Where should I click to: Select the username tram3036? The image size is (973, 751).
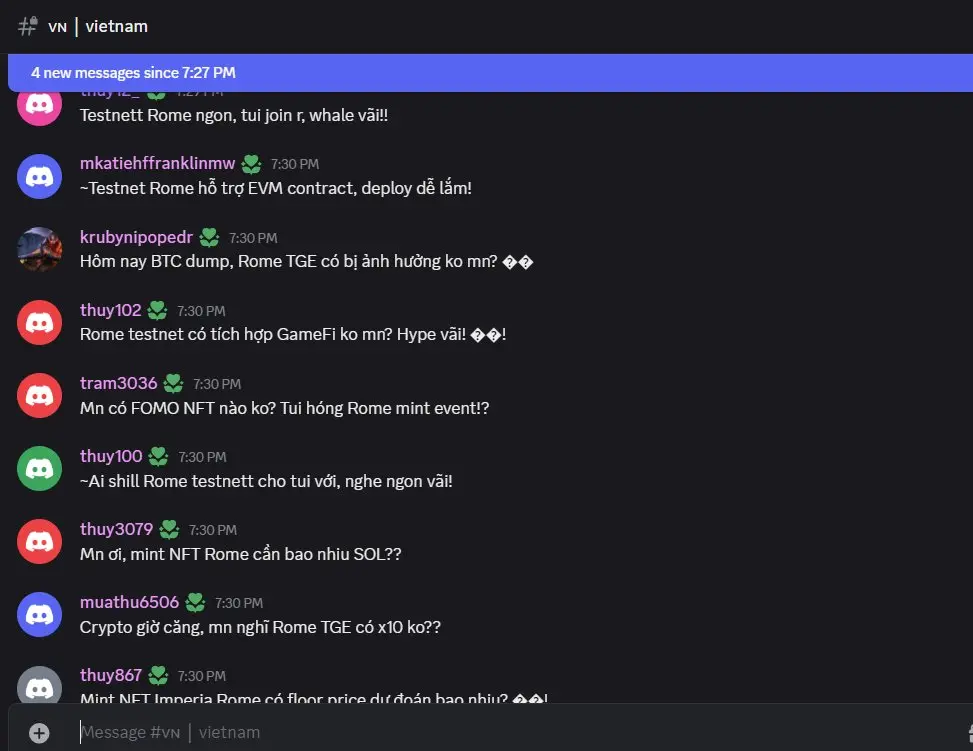click(x=119, y=383)
